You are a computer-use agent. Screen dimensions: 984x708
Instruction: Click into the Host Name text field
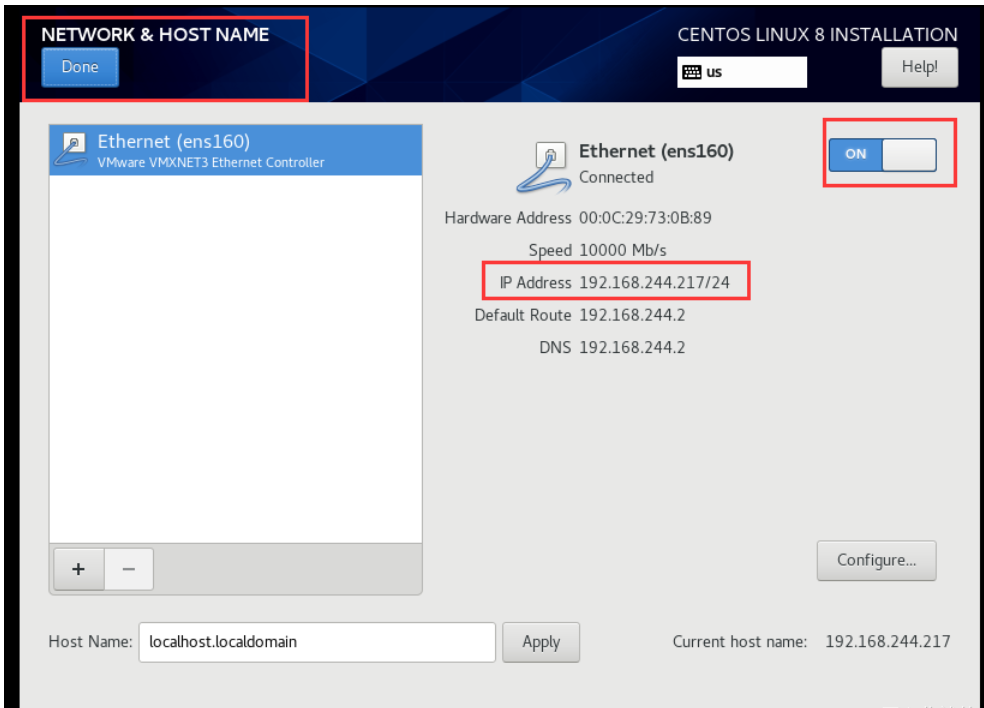pyautogui.click(x=316, y=642)
